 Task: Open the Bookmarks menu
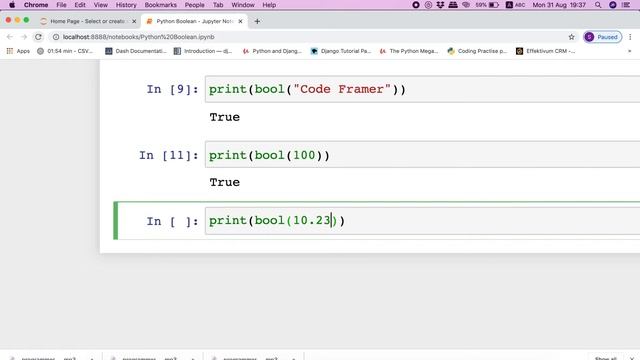pos(160,5)
